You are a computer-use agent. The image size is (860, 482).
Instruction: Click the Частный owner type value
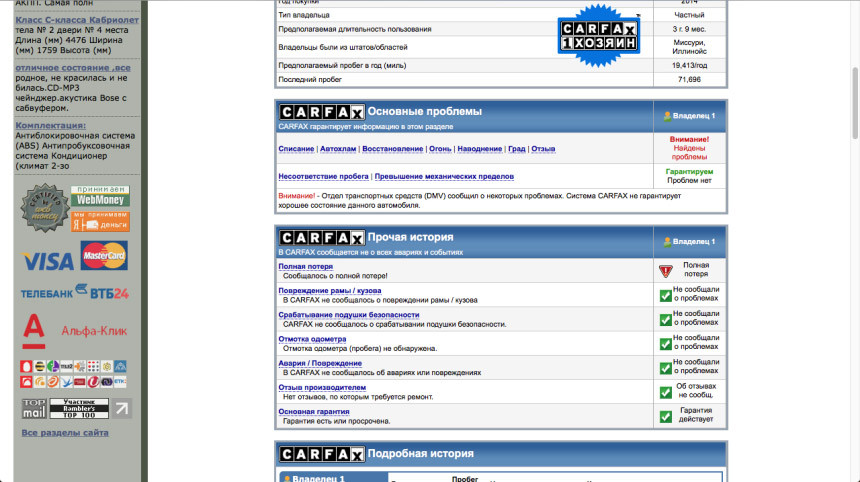pos(689,15)
